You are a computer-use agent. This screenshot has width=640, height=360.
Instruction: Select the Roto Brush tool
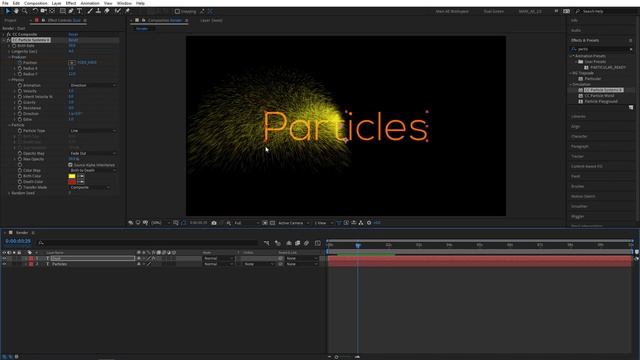point(118,11)
